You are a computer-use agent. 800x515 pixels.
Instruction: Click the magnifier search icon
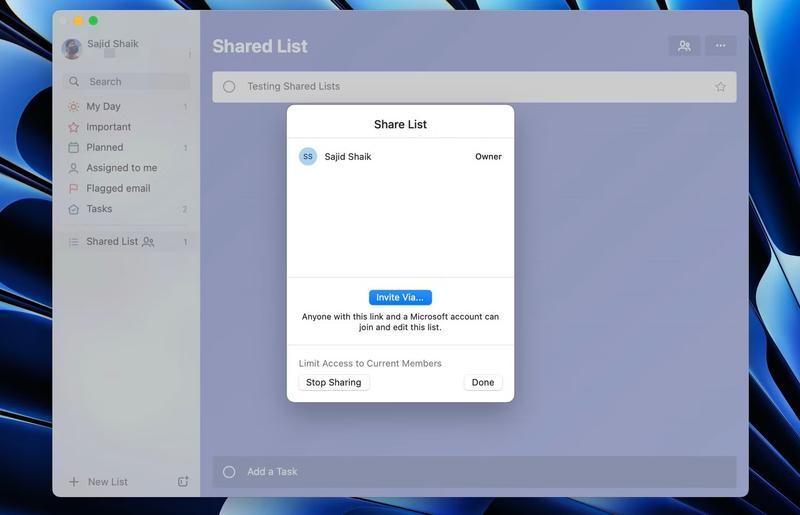click(x=74, y=82)
